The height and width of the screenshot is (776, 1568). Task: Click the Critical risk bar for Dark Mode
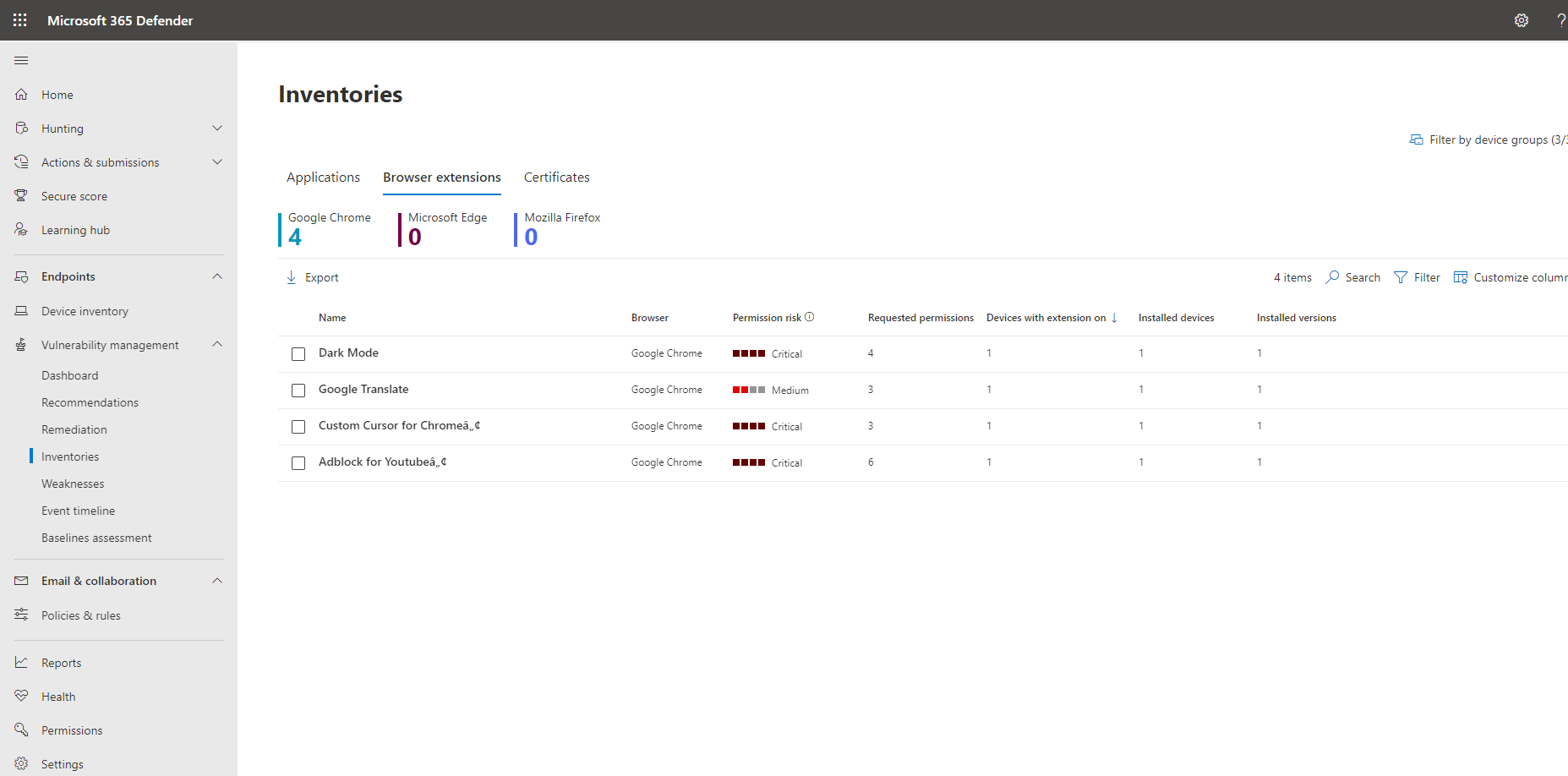click(x=749, y=353)
